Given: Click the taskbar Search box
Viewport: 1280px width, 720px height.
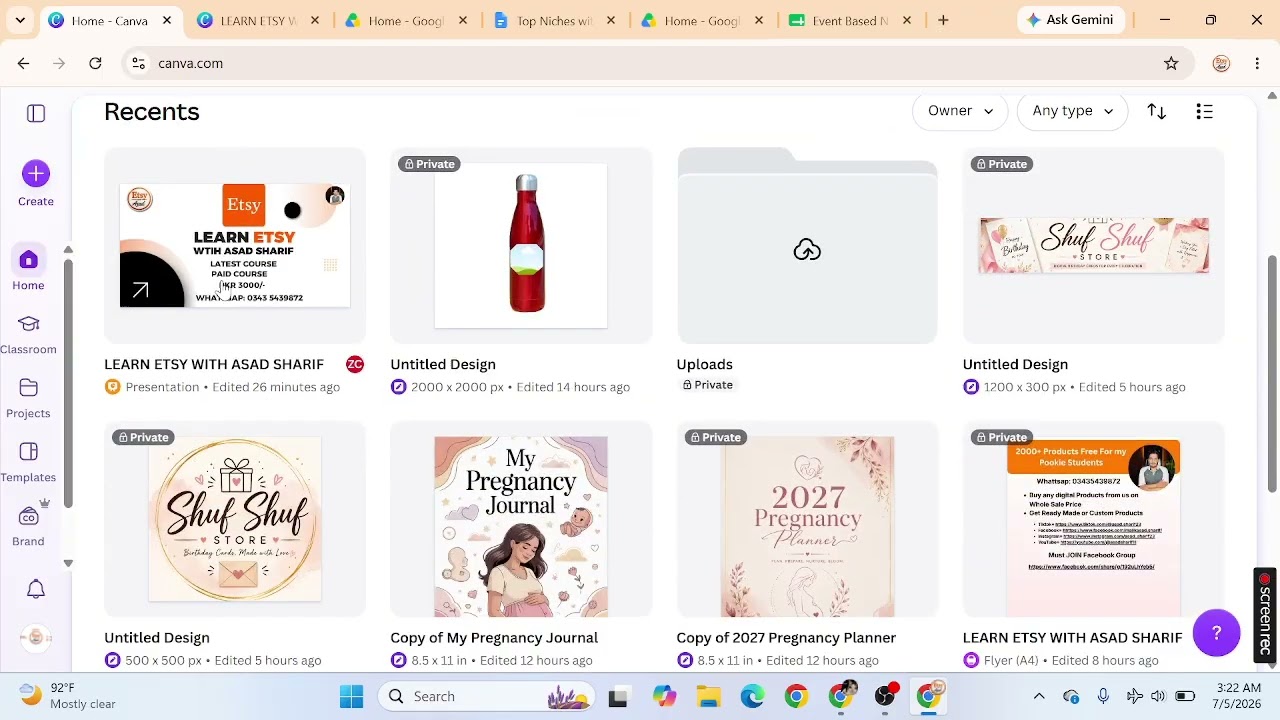Looking at the screenshot, I should click(486, 696).
